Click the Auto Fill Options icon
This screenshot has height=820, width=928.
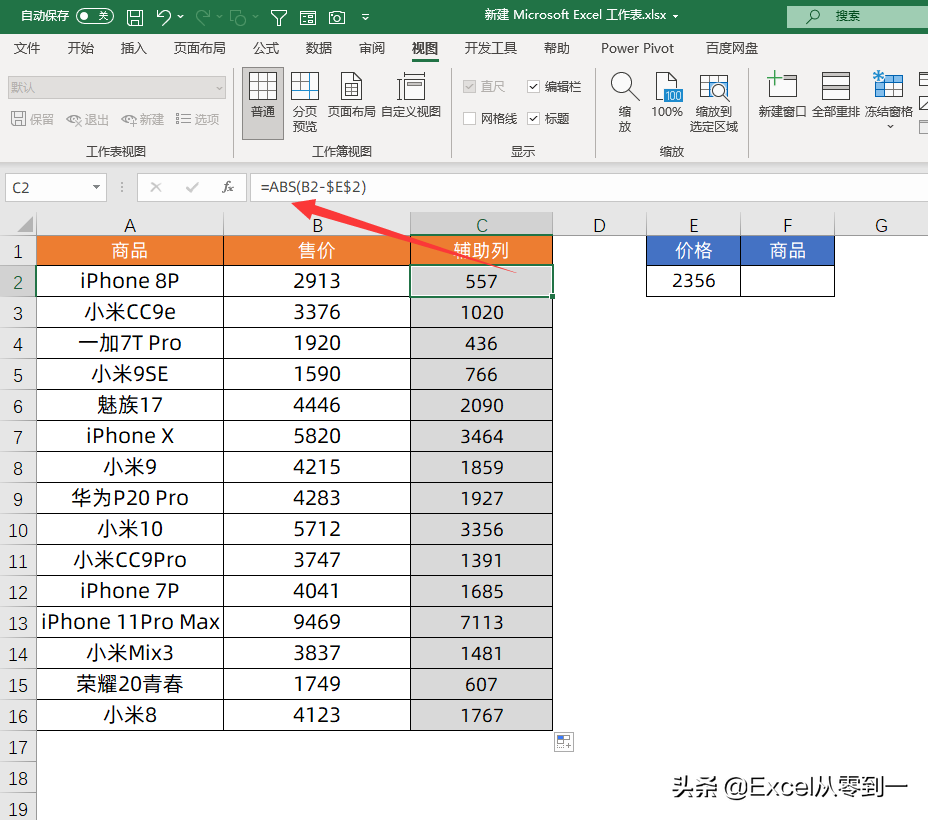(x=564, y=742)
